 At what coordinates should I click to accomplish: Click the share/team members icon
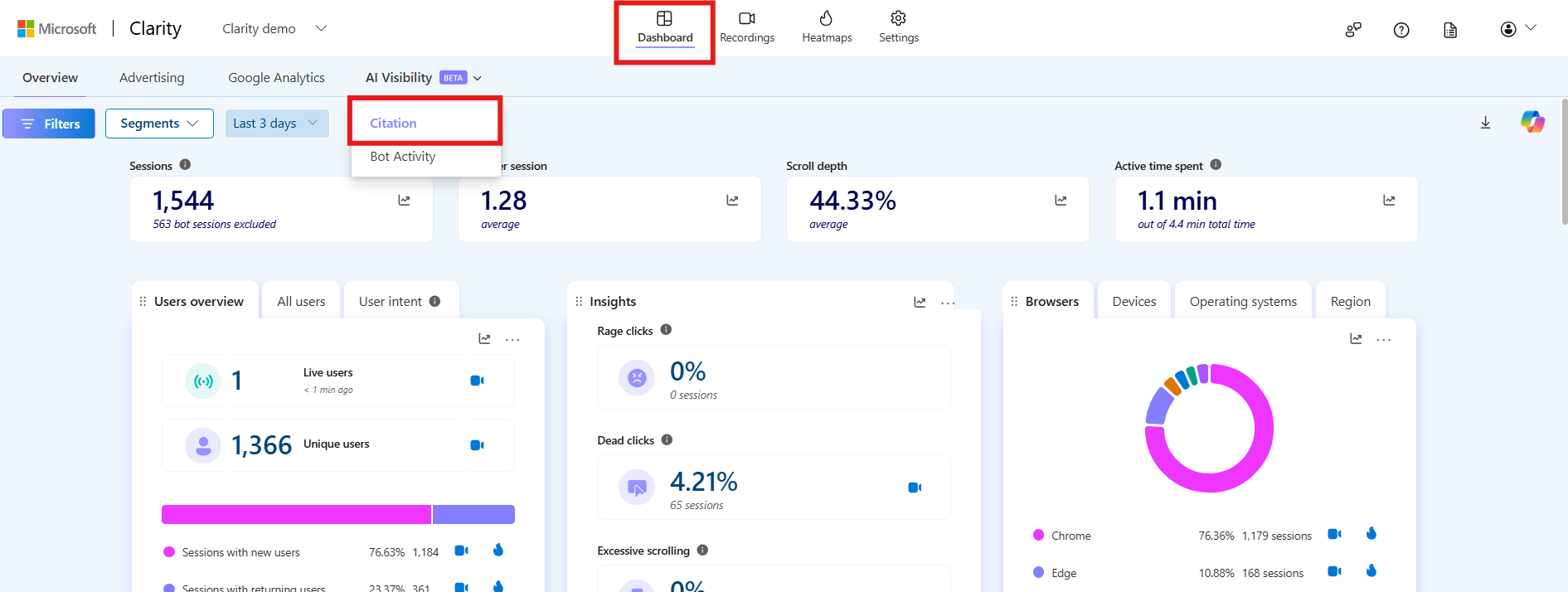pos(1353,30)
